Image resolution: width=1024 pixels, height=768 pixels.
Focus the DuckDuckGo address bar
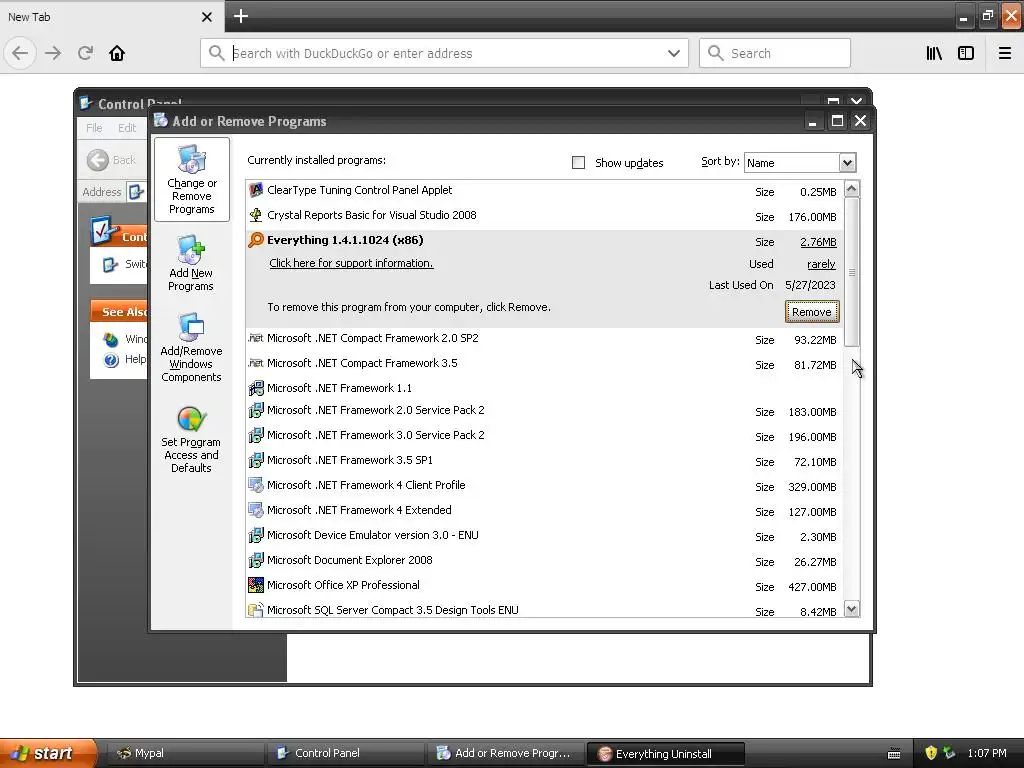444,53
